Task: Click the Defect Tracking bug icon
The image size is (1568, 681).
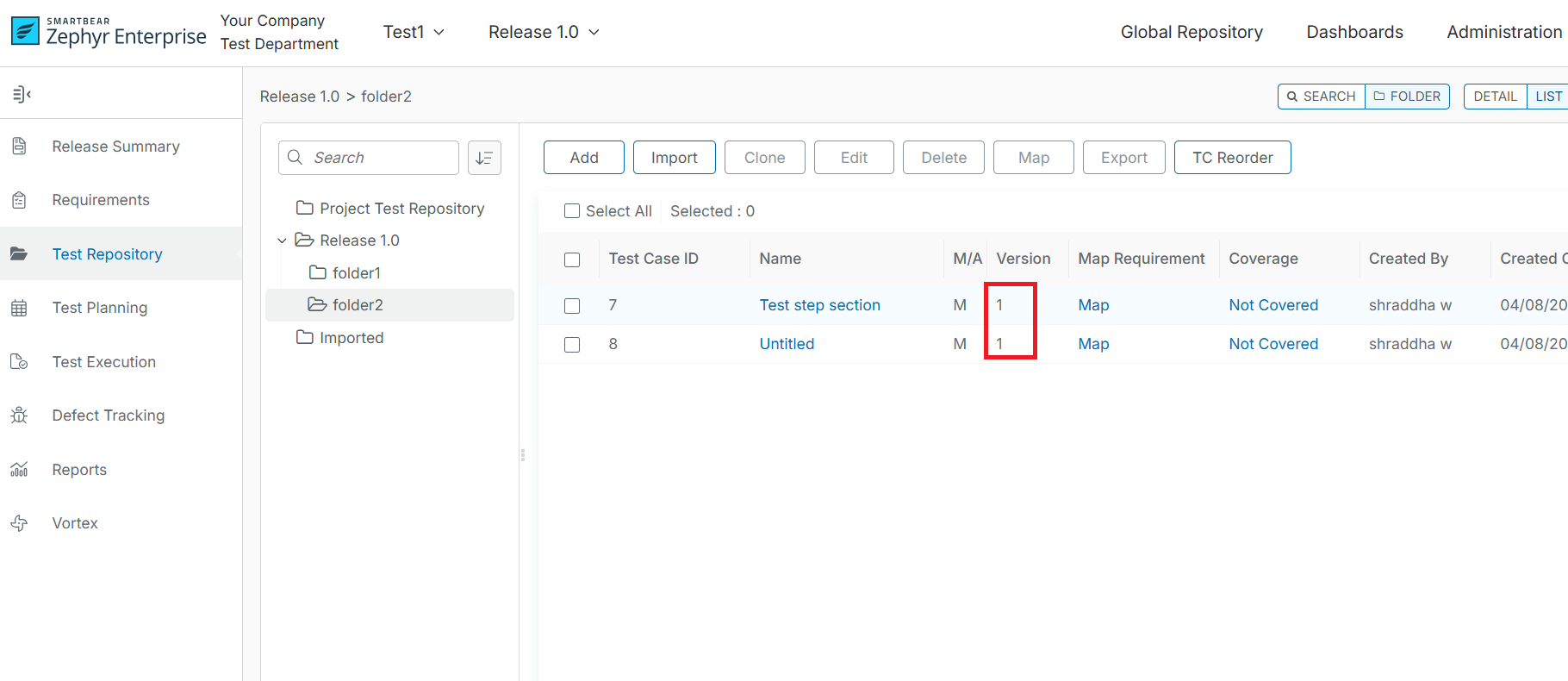Action: (19, 415)
